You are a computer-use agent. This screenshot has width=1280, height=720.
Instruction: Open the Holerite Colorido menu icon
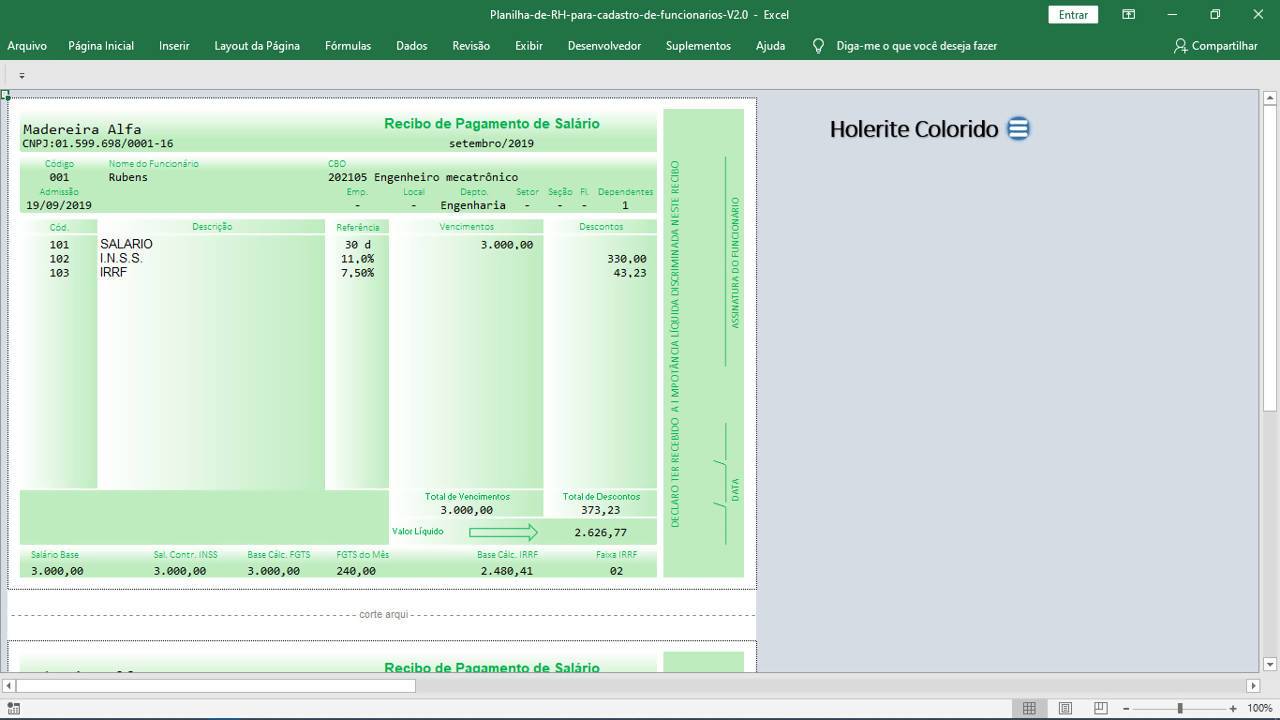coord(1018,129)
